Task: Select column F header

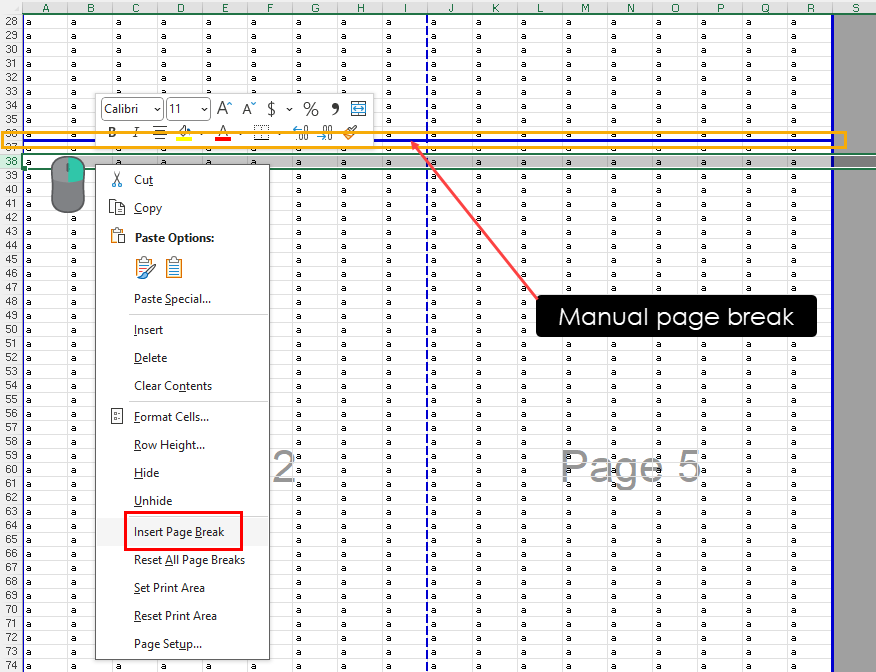Action: [270, 8]
